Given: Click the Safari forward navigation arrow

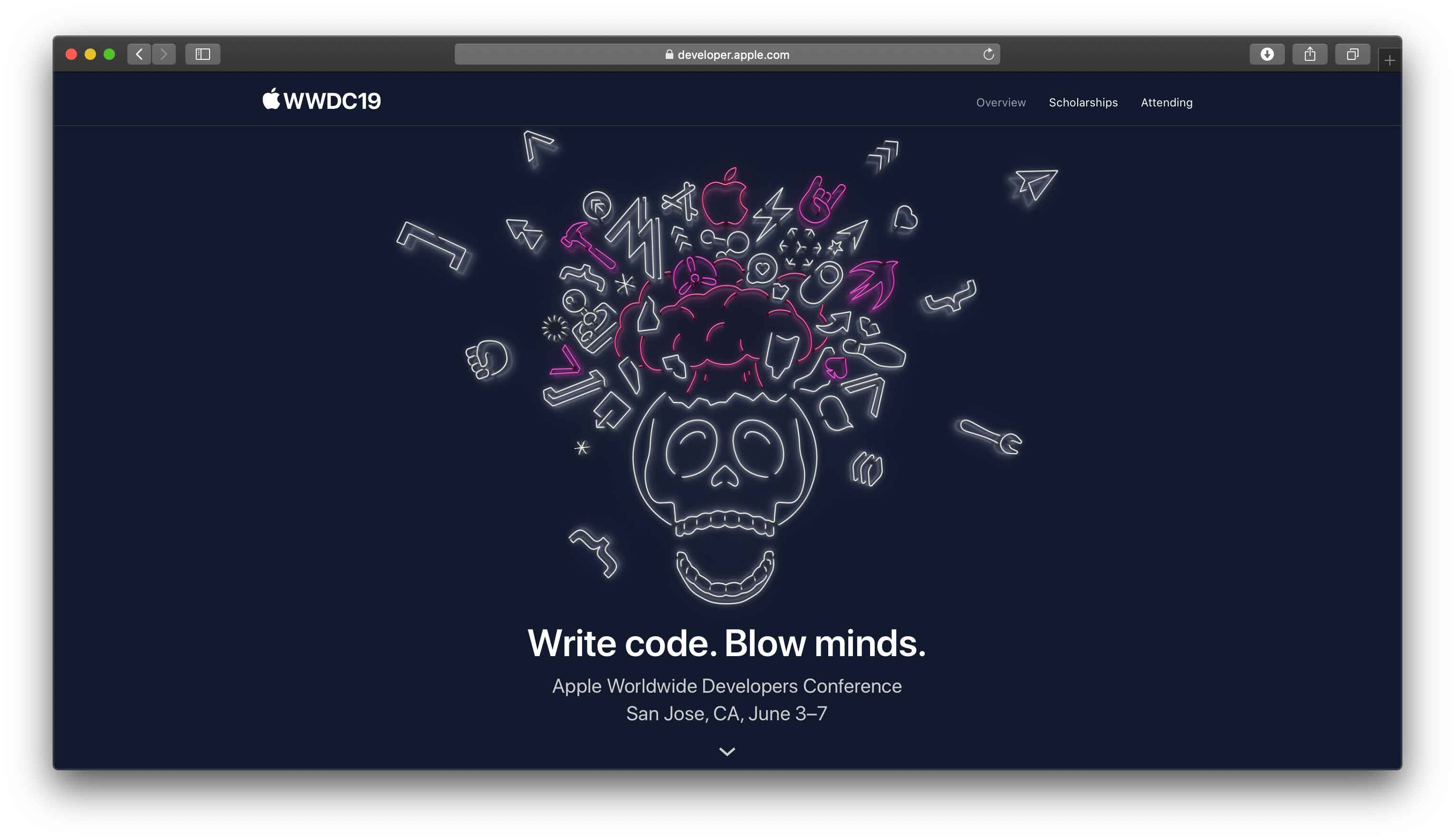Looking at the screenshot, I should click(164, 54).
